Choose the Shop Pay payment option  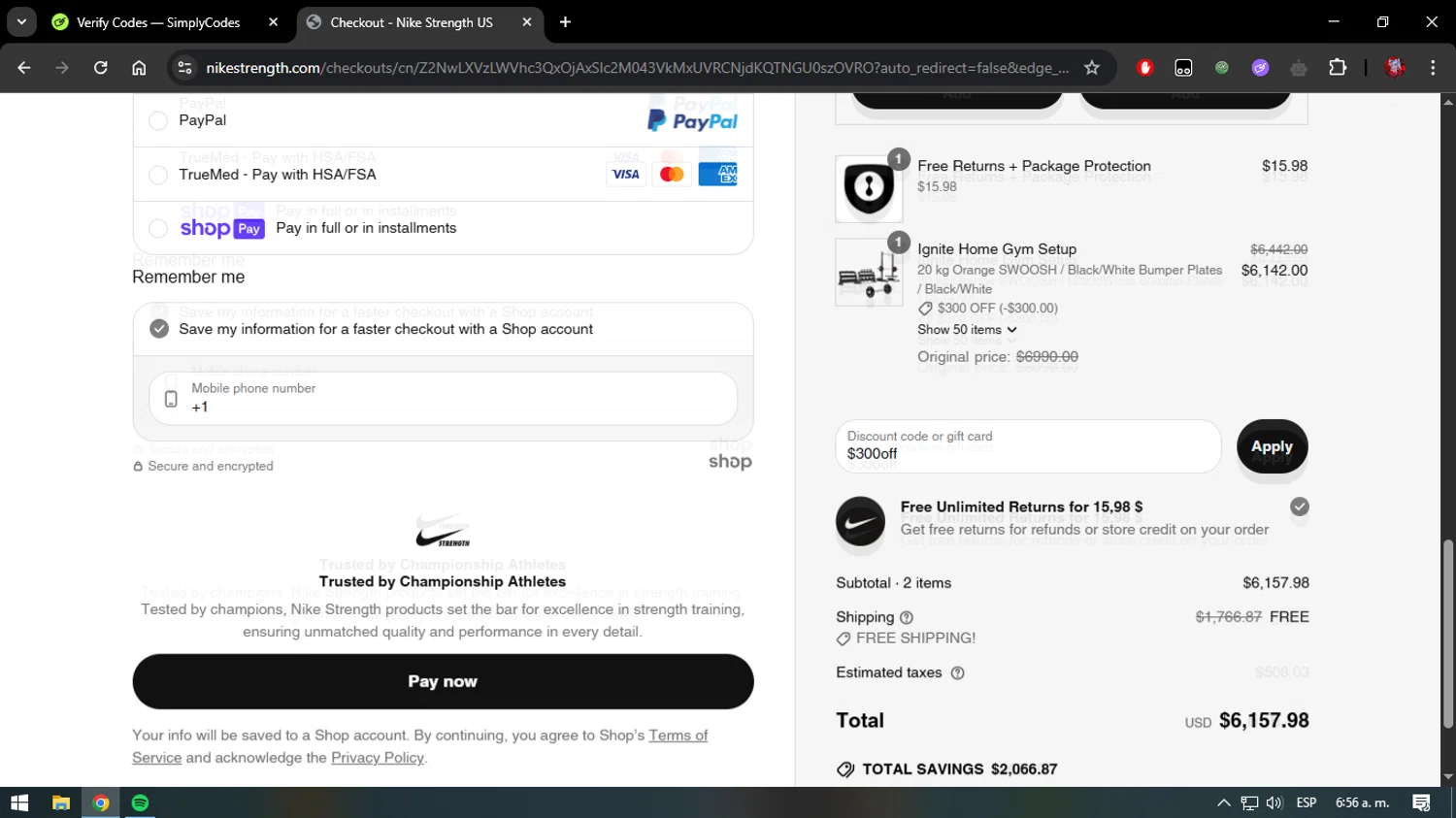click(157, 228)
